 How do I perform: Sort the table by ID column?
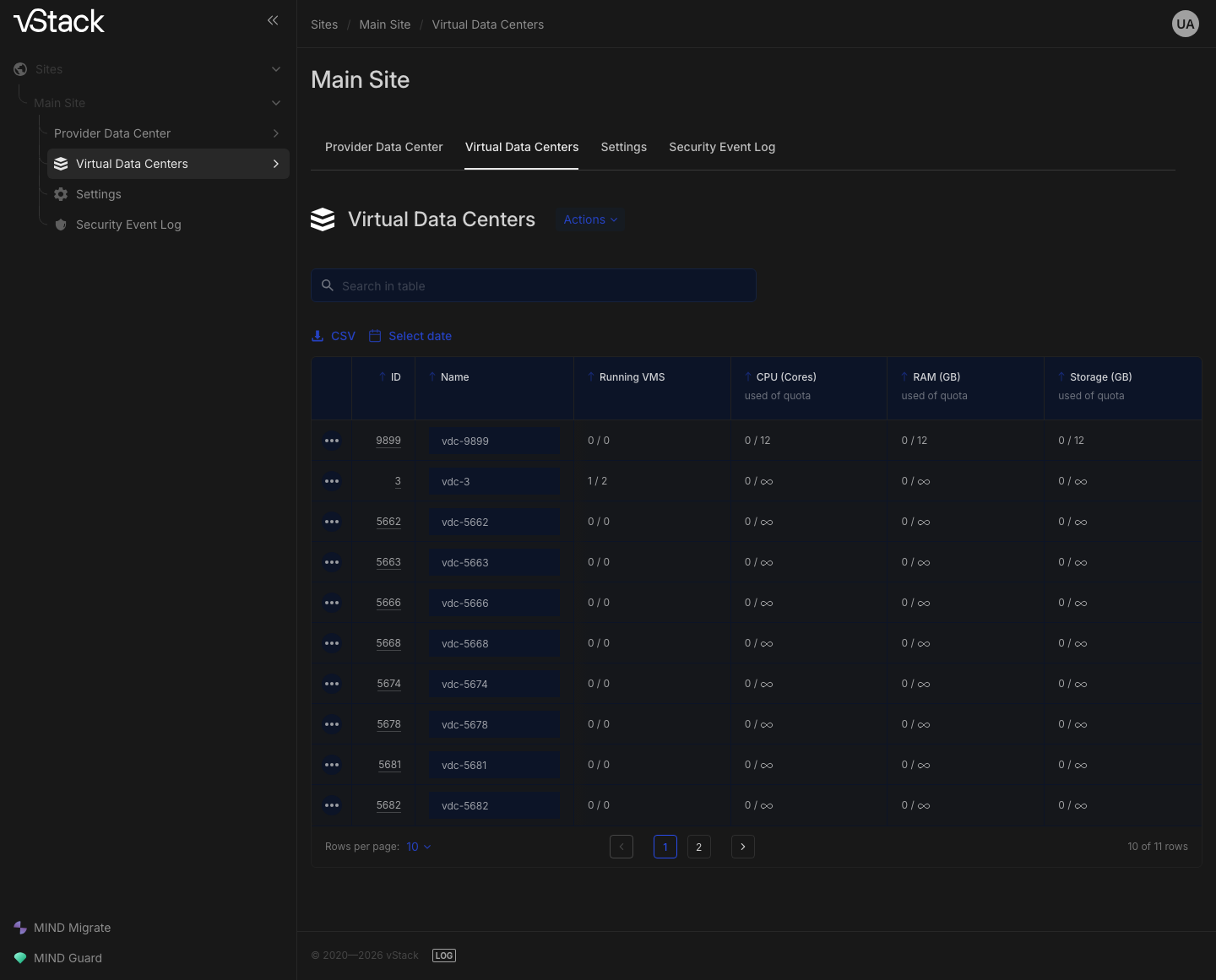(390, 377)
